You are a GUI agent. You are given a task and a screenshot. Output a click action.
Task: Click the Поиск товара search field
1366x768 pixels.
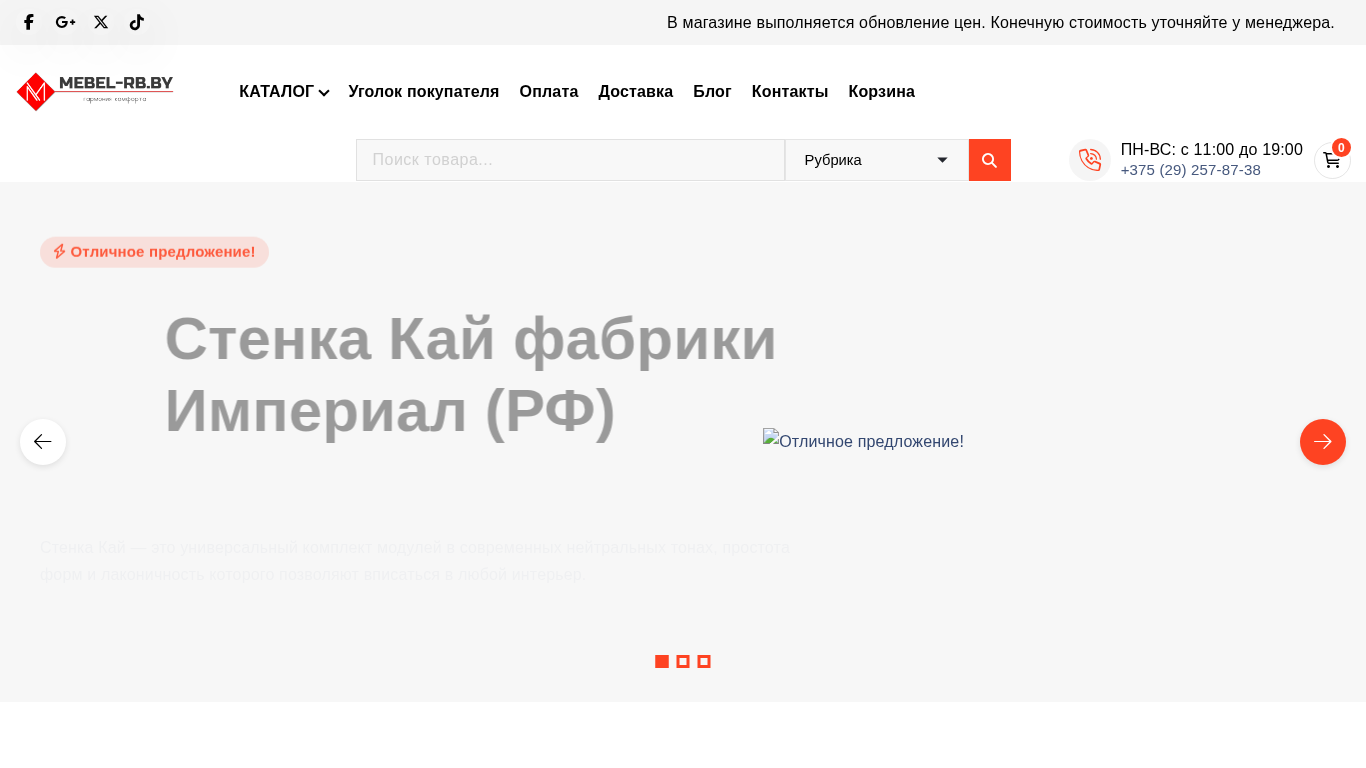pos(570,160)
